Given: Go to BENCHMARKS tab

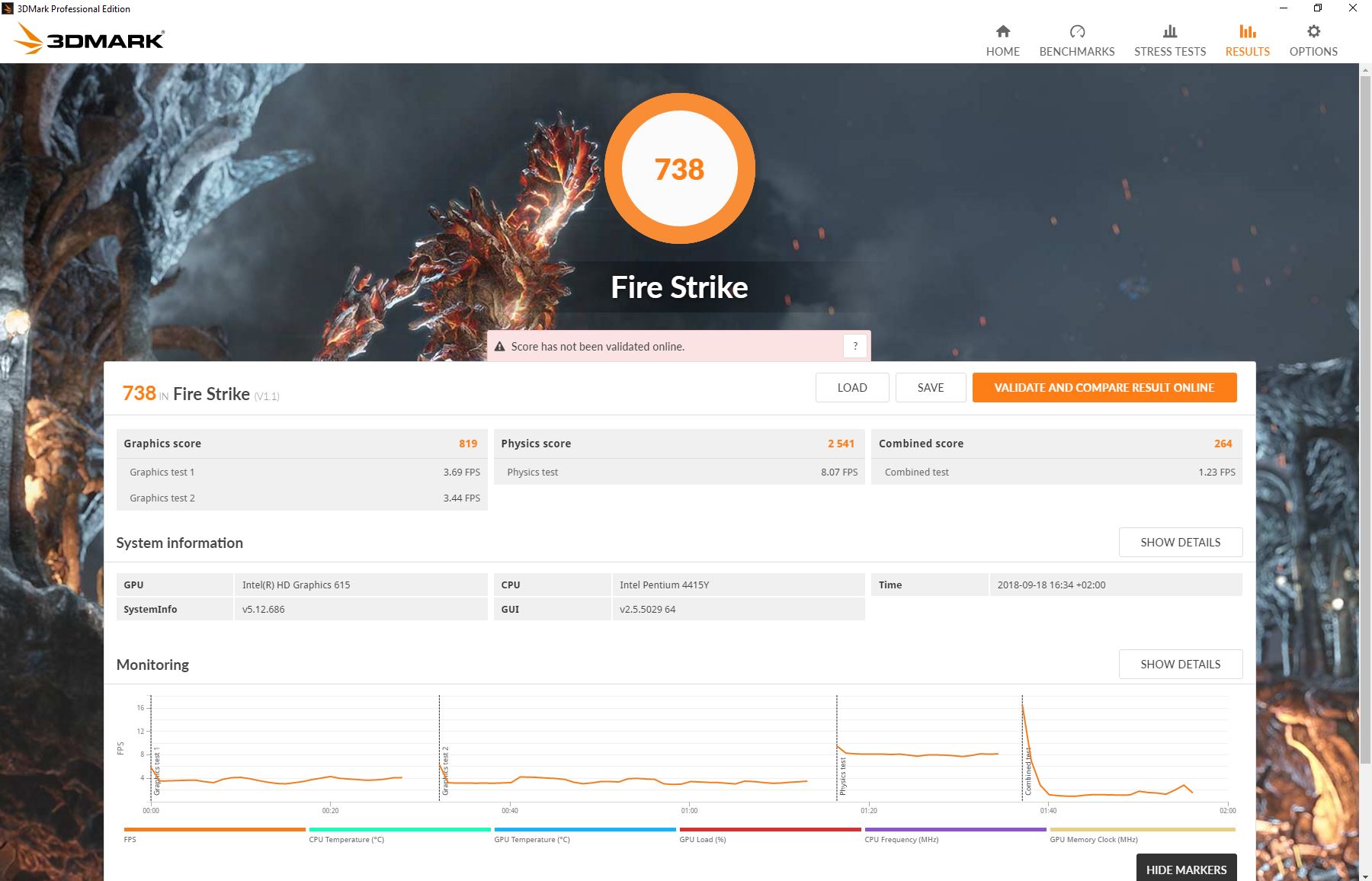Looking at the screenshot, I should pyautogui.click(x=1076, y=40).
